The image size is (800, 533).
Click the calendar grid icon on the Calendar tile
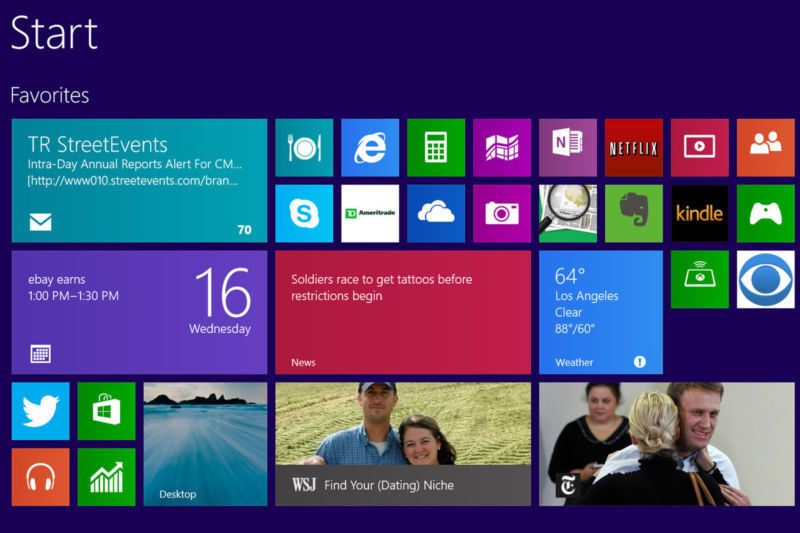tap(40, 353)
